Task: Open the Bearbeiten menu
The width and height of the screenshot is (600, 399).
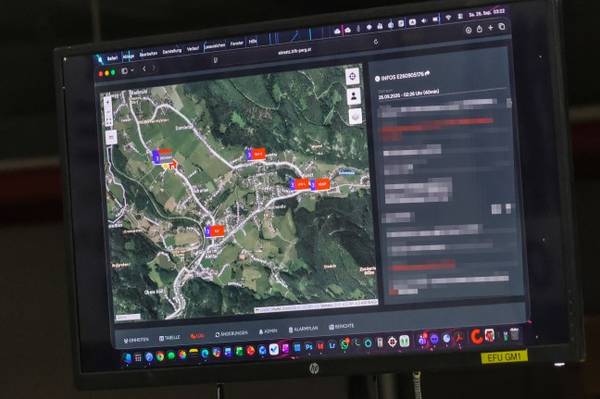Action: tap(148, 54)
